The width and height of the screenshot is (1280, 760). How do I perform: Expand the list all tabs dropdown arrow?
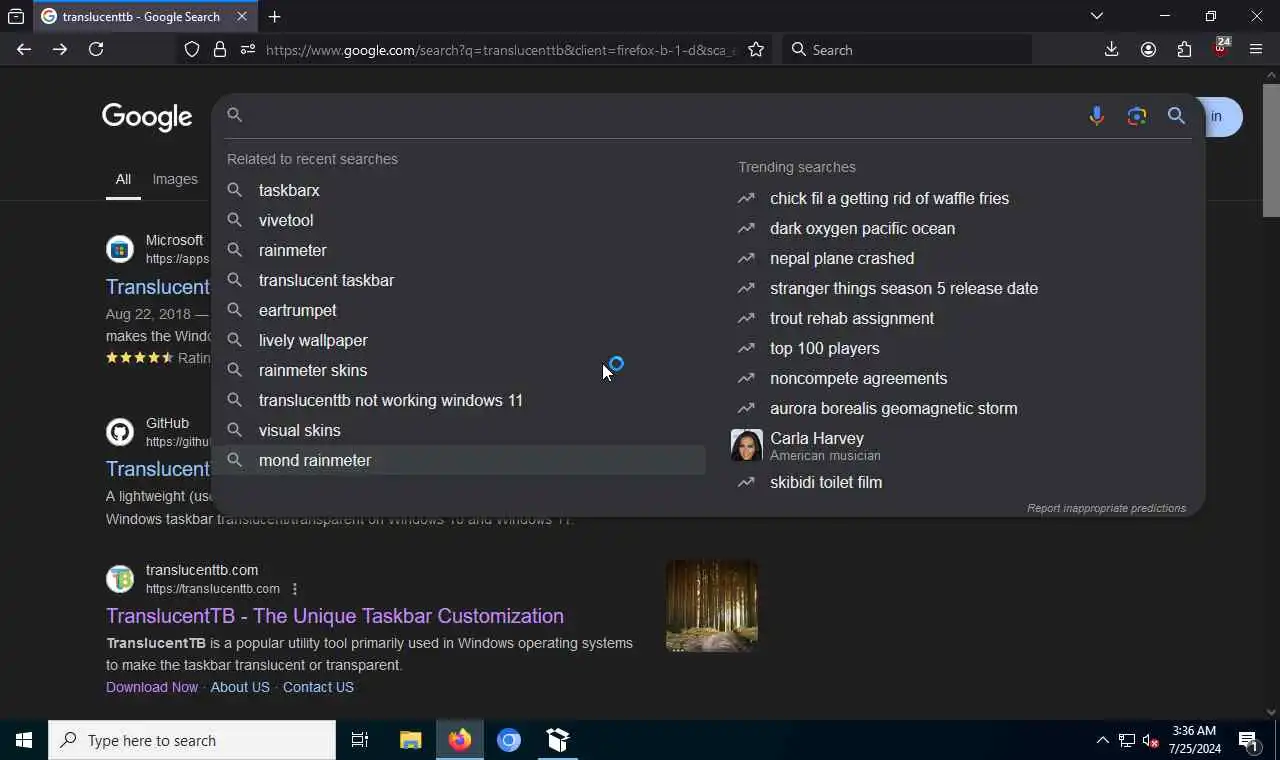point(1097,16)
